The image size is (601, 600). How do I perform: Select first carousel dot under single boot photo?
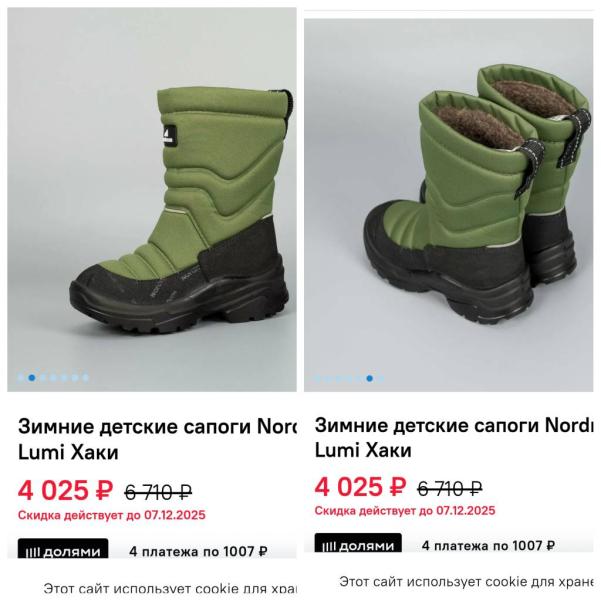[x=20, y=378]
